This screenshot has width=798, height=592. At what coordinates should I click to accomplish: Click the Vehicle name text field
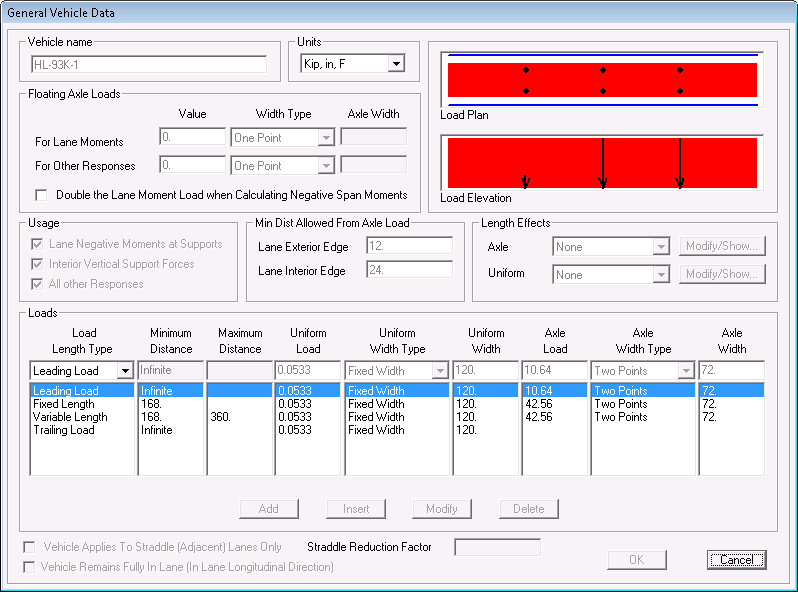(148, 65)
